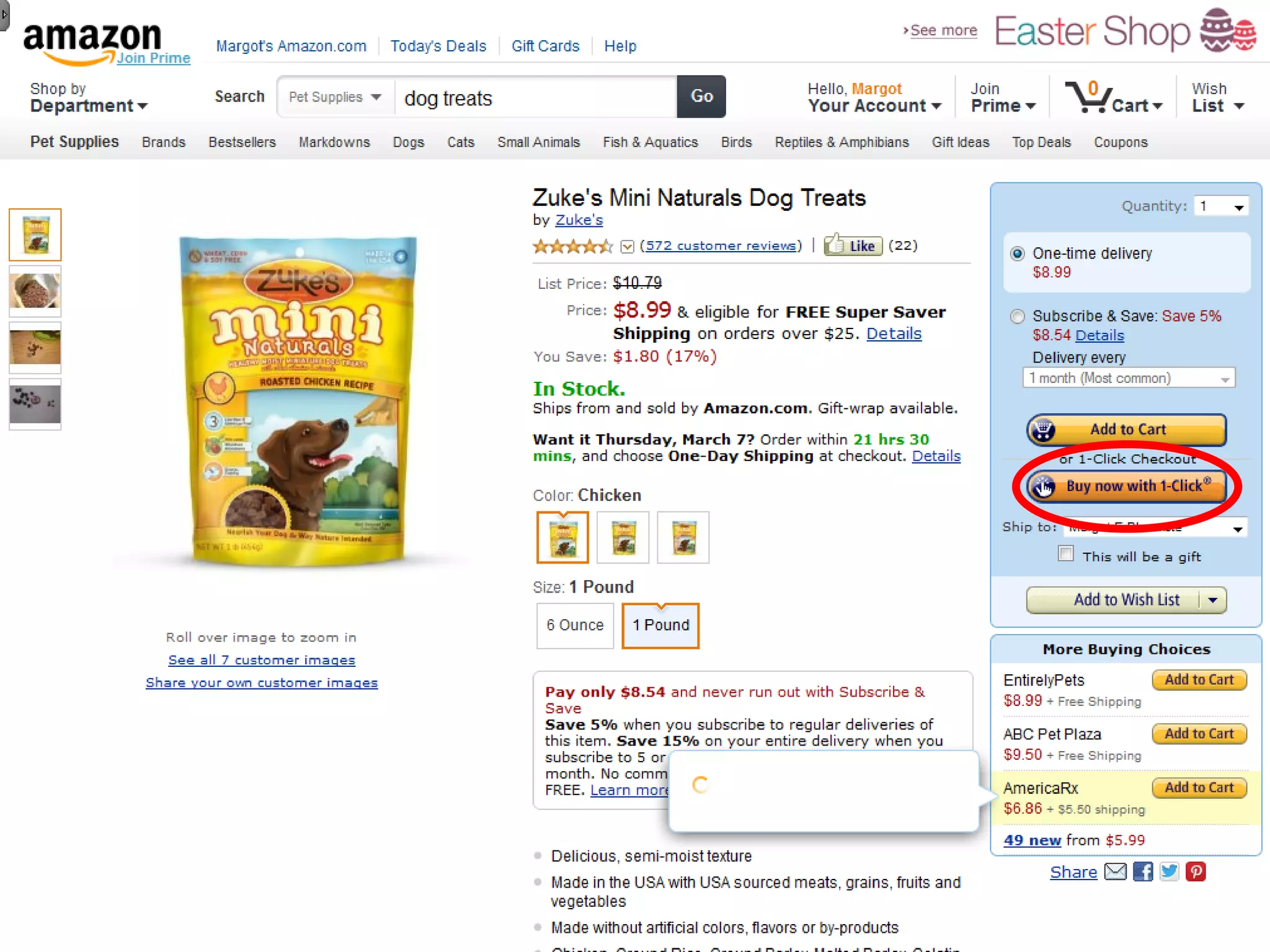
Task: Open the 572 customer reviews link
Action: (721, 245)
